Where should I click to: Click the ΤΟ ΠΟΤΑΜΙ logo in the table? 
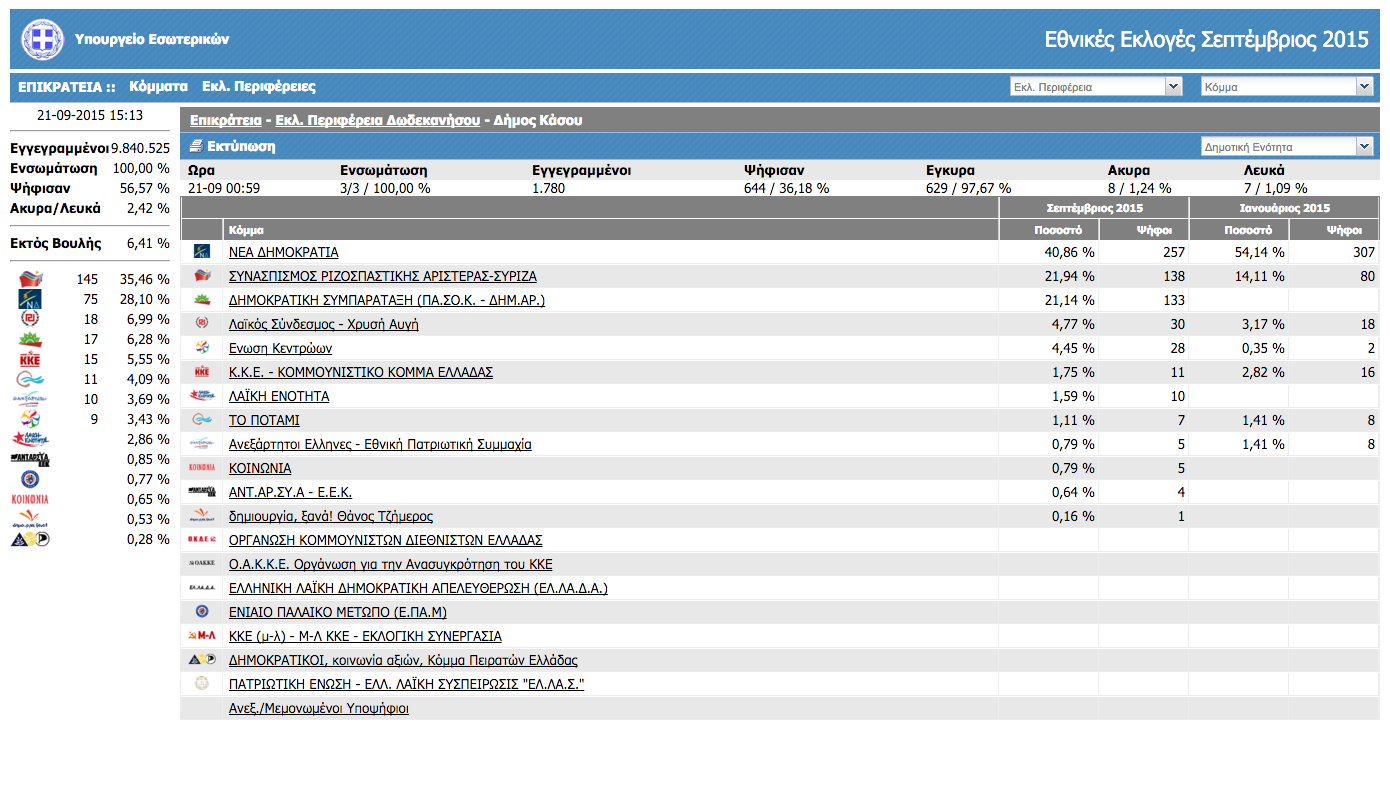pyautogui.click(x=202, y=420)
